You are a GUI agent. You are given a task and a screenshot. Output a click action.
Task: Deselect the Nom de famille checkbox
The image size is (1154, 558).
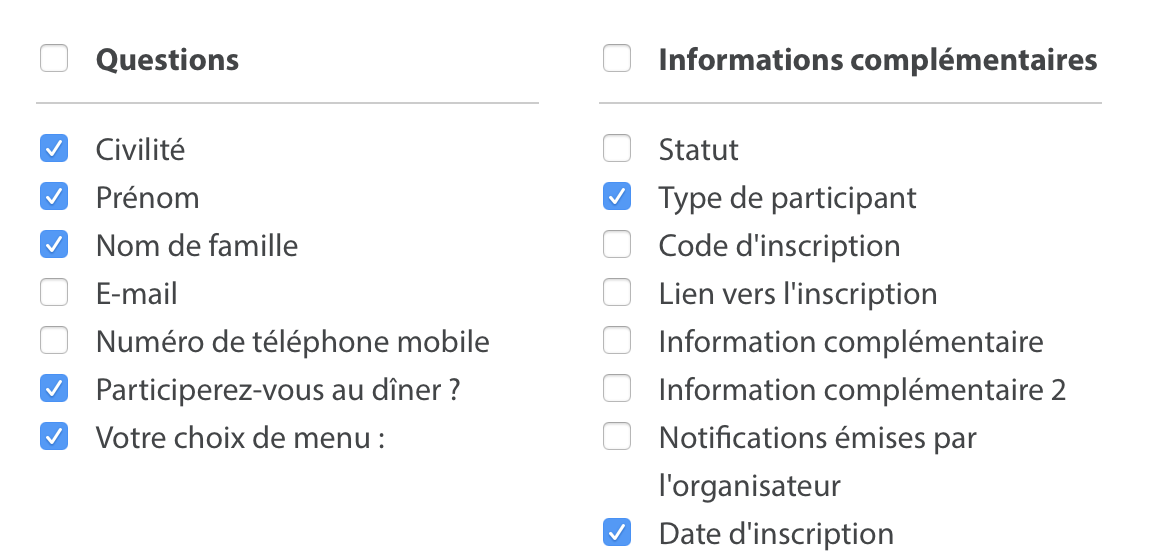point(54,245)
